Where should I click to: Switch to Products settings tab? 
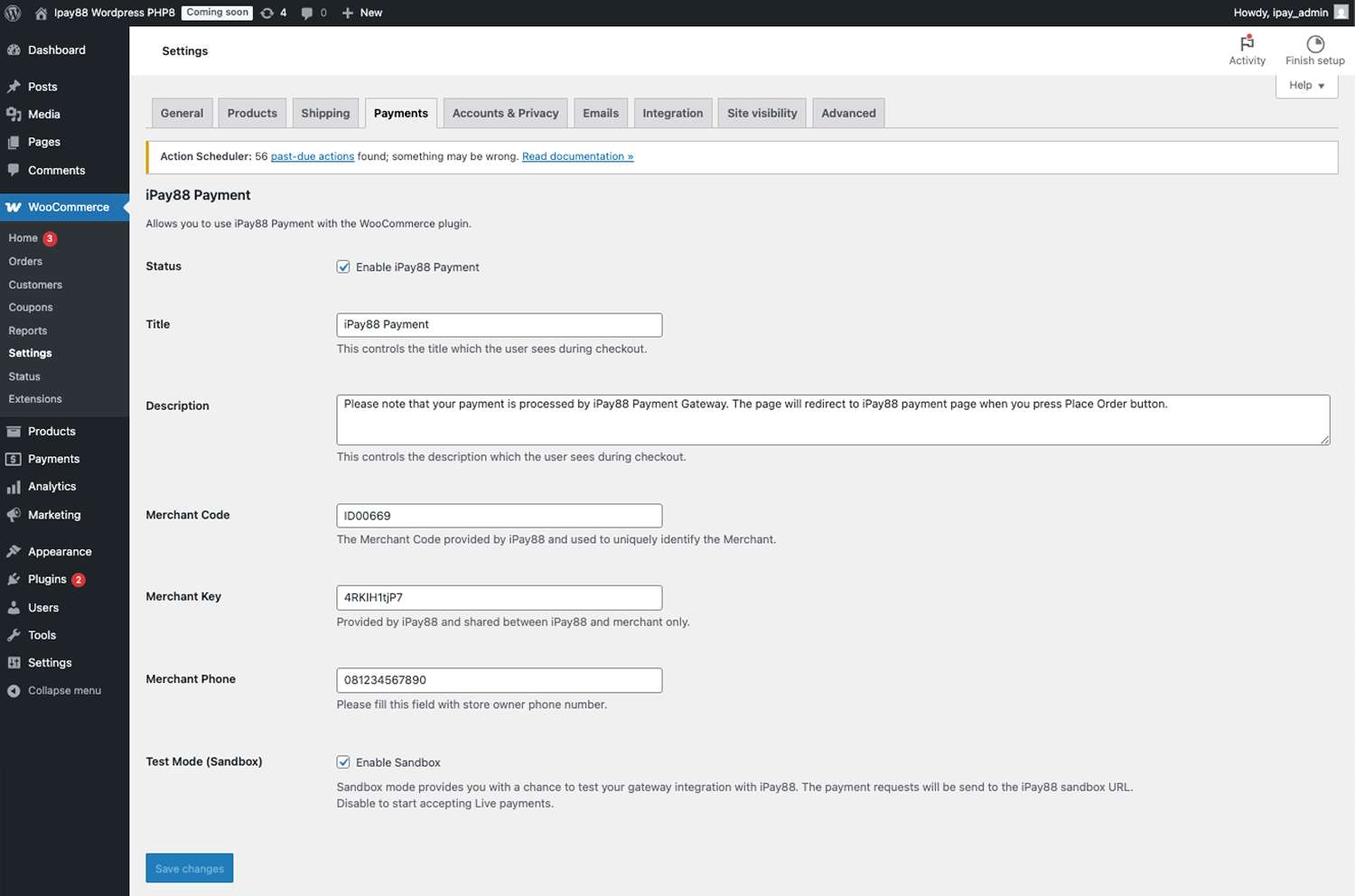(252, 113)
